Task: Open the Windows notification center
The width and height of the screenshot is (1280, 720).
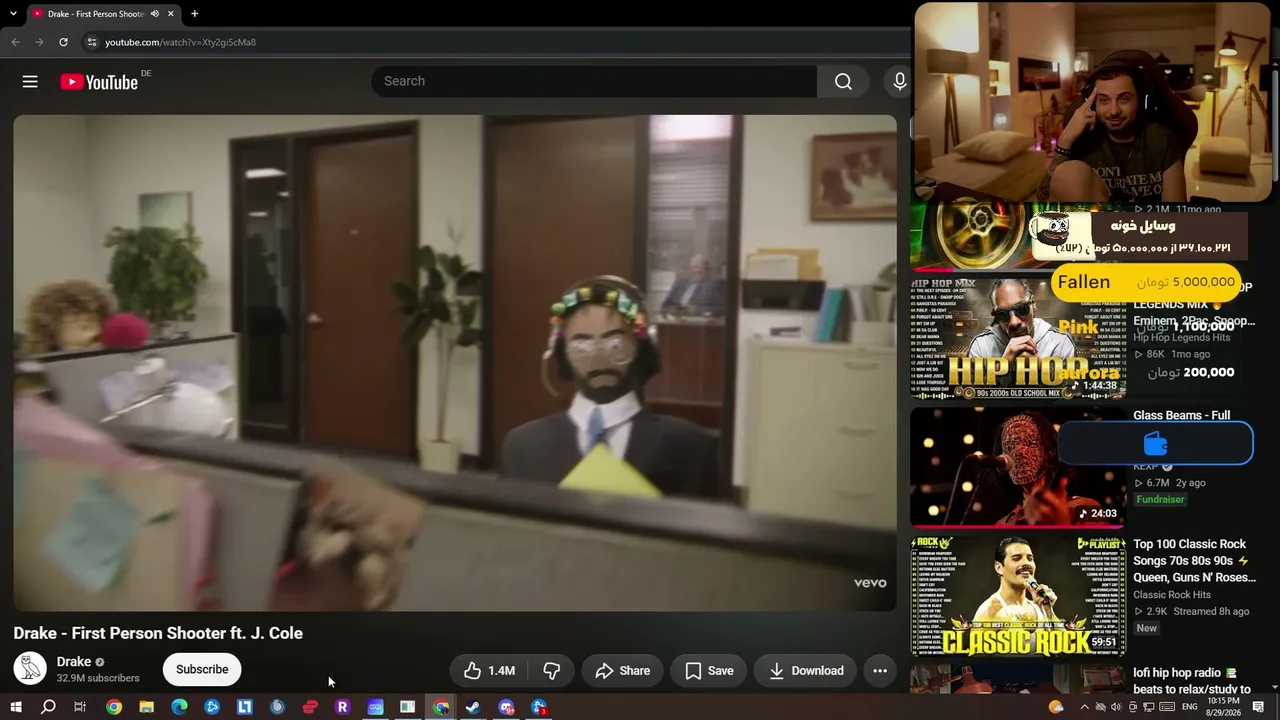Action: [x=1259, y=708]
